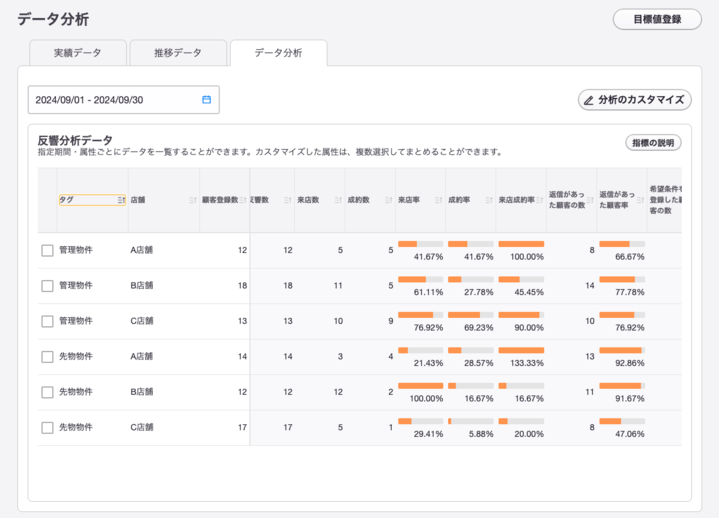Click 来店率 bar showing 100.00% for 先物物件 B店舗
This screenshot has width=719, height=518.
420,386
